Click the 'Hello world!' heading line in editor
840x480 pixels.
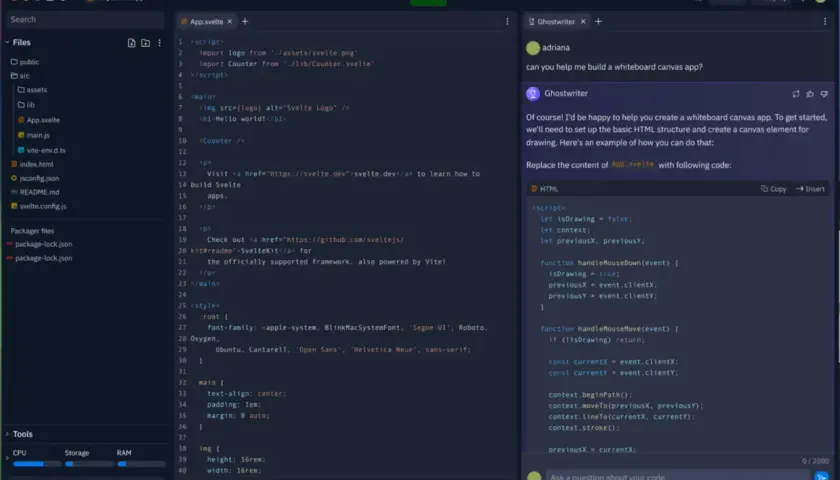243,118
